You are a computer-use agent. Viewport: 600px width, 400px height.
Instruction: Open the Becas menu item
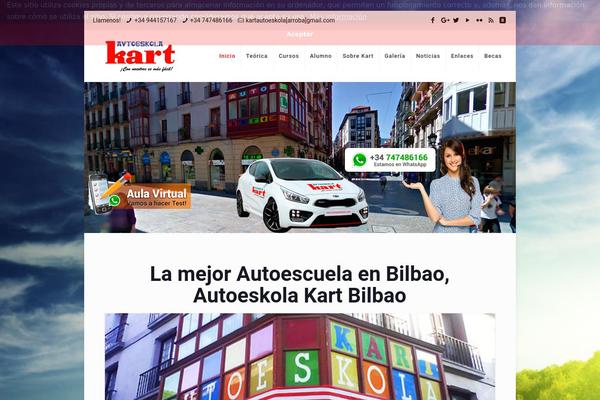pyautogui.click(x=492, y=56)
